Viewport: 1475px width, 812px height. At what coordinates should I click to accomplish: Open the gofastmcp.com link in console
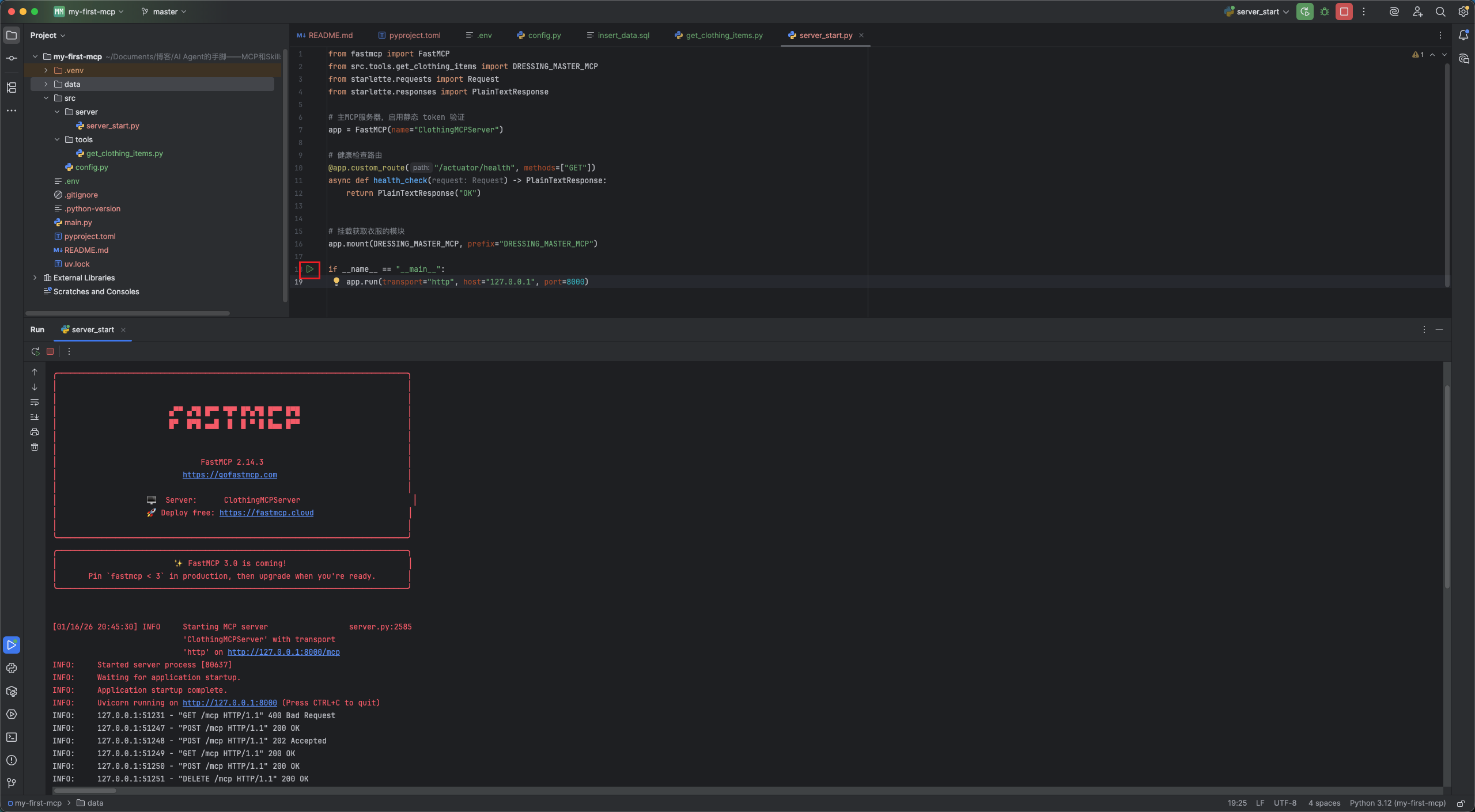click(229, 475)
